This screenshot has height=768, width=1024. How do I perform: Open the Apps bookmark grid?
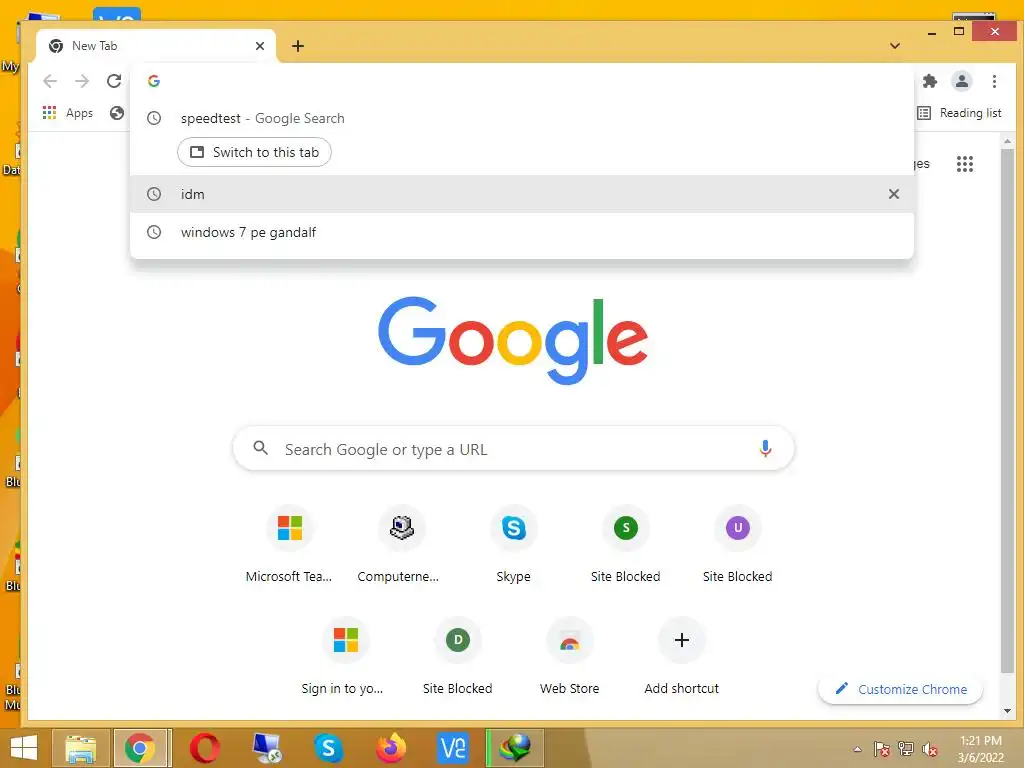click(x=68, y=113)
